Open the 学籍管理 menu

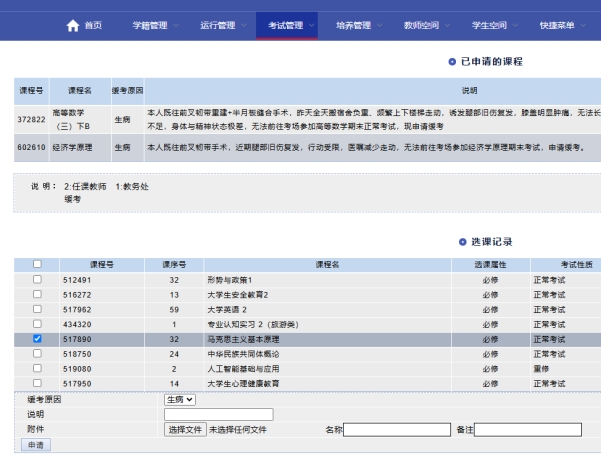(x=150, y=26)
